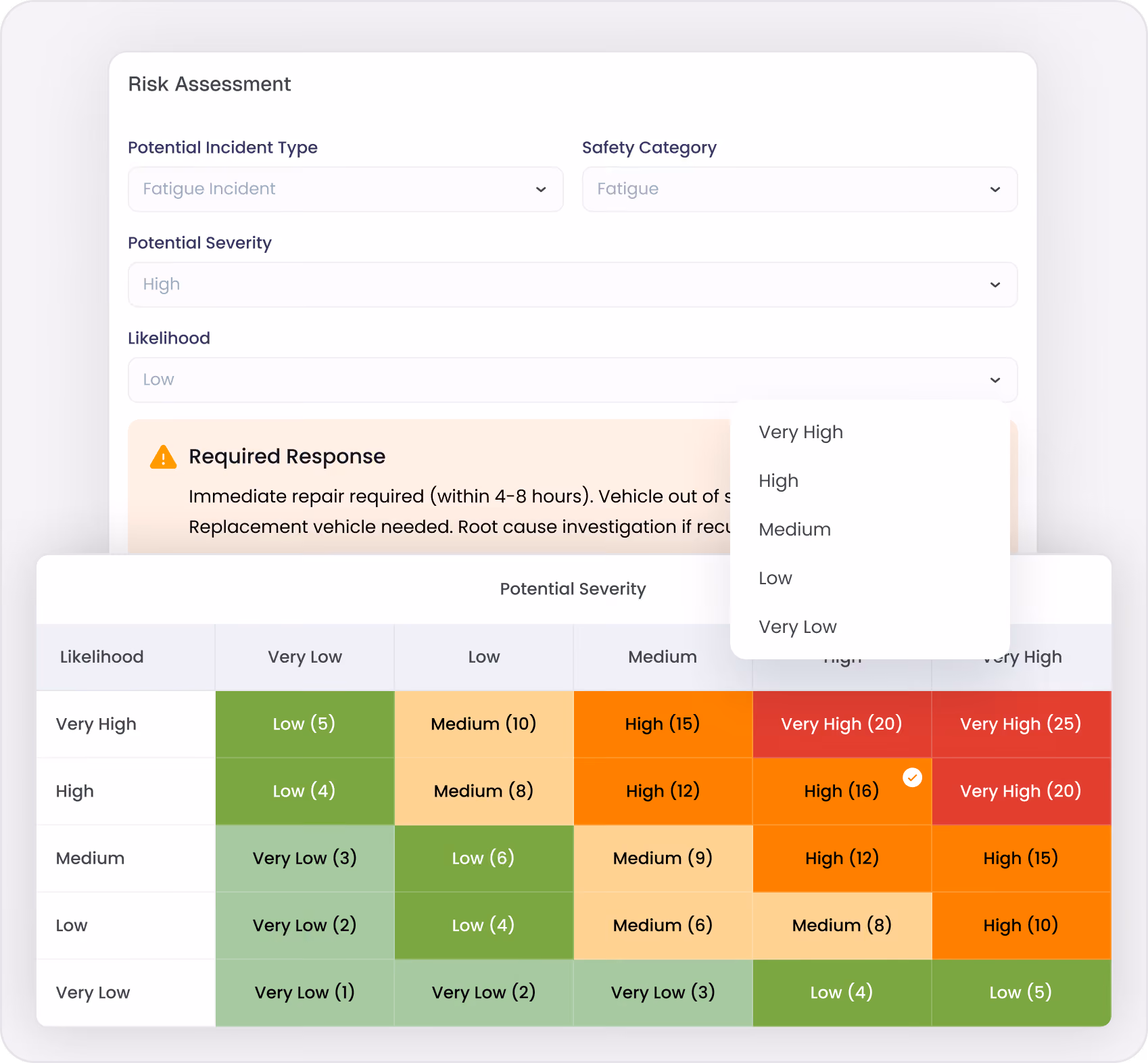Click the Very Low severity column header
Image resolution: width=1148 pixels, height=1063 pixels.
304,657
